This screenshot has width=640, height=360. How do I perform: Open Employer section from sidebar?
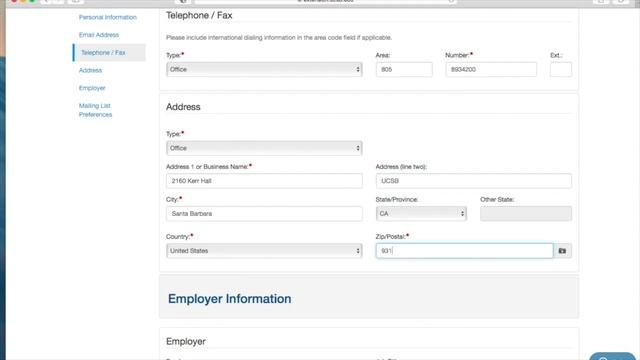(x=92, y=88)
